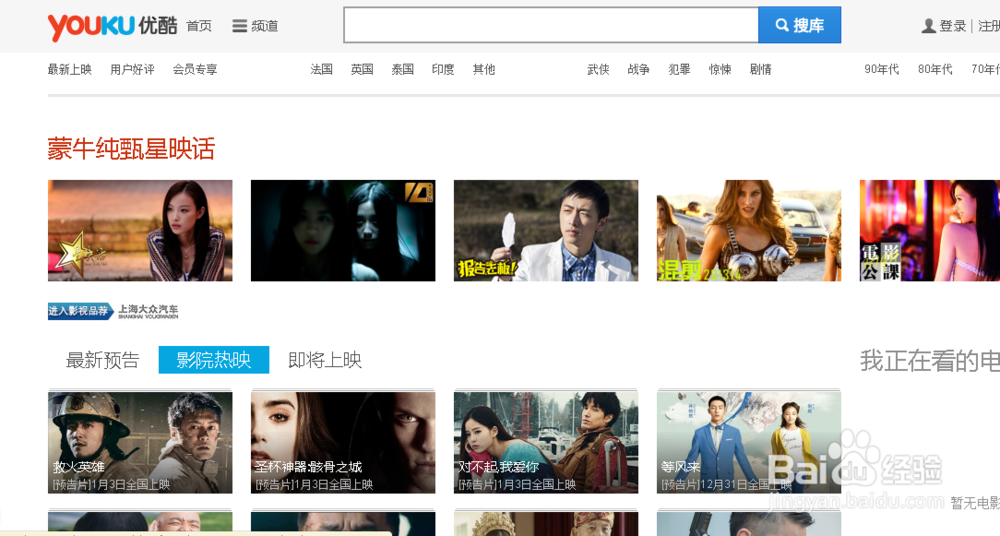Select 会员专享 filter
1000x536 pixels.
pos(195,69)
